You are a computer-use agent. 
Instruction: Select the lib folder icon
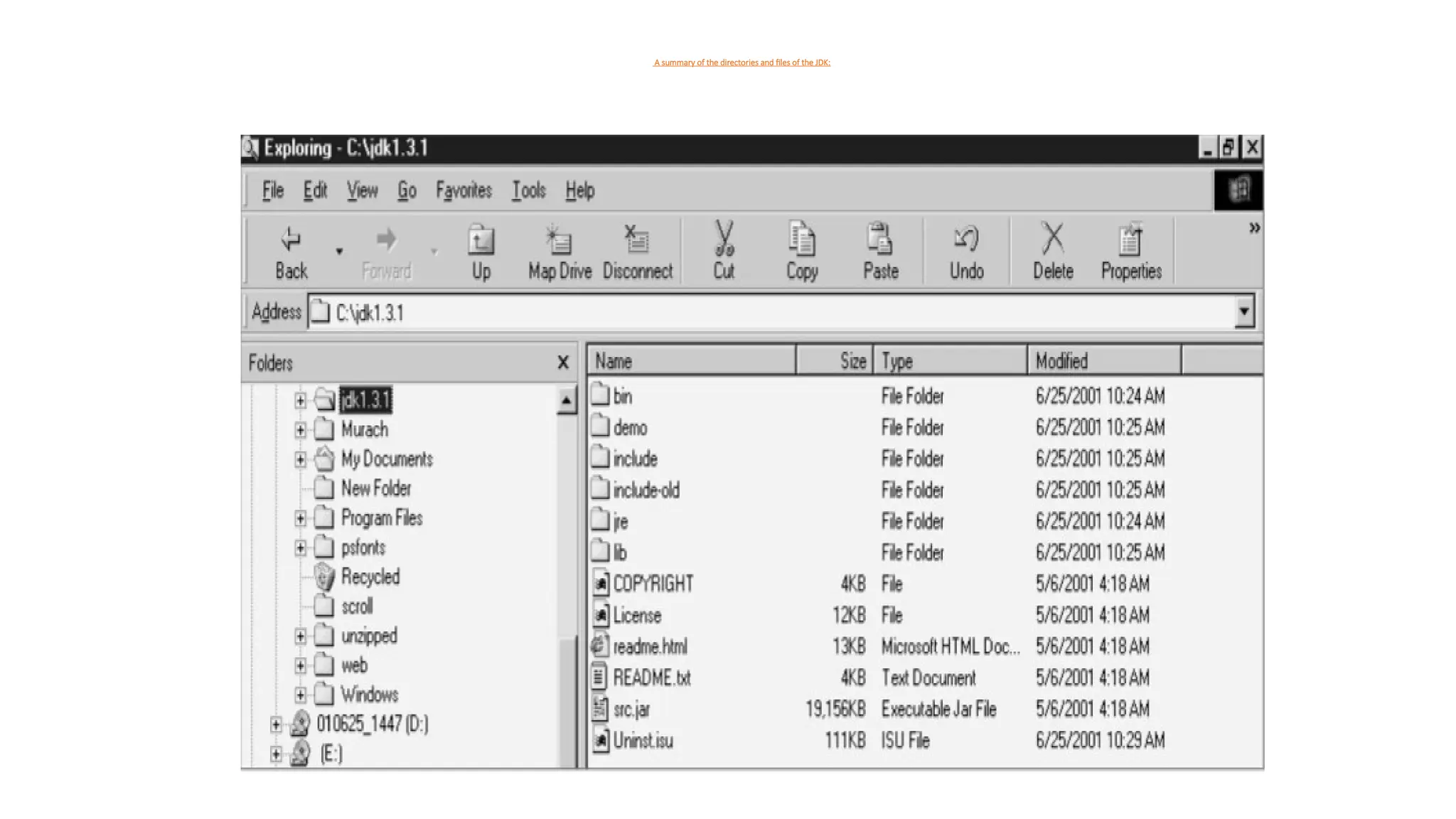(601, 550)
